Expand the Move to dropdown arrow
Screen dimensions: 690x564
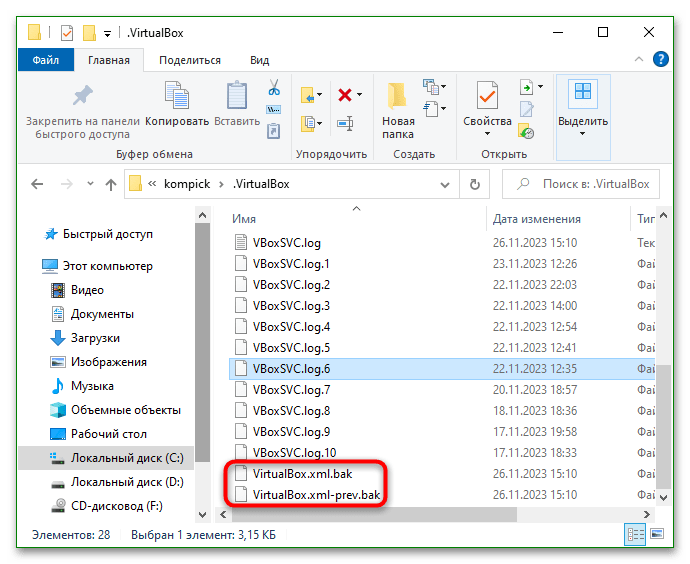[x=319, y=95]
